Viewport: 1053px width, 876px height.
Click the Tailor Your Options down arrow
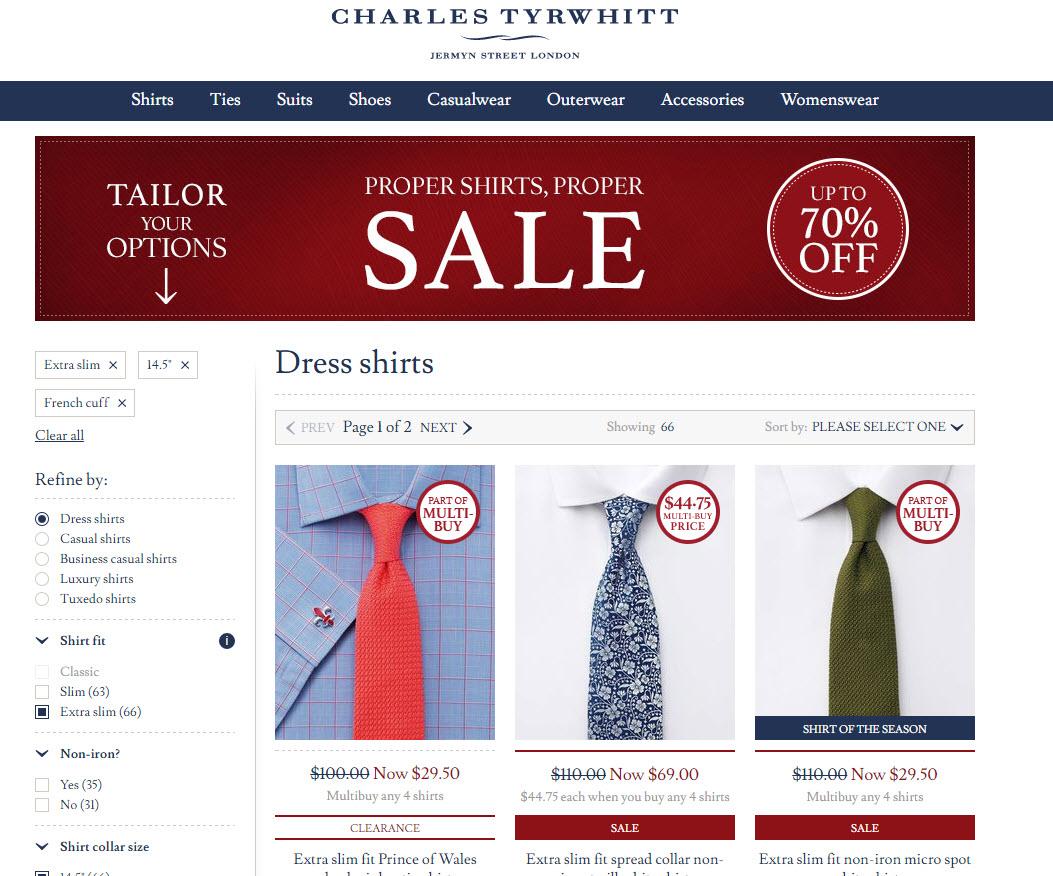coord(166,286)
